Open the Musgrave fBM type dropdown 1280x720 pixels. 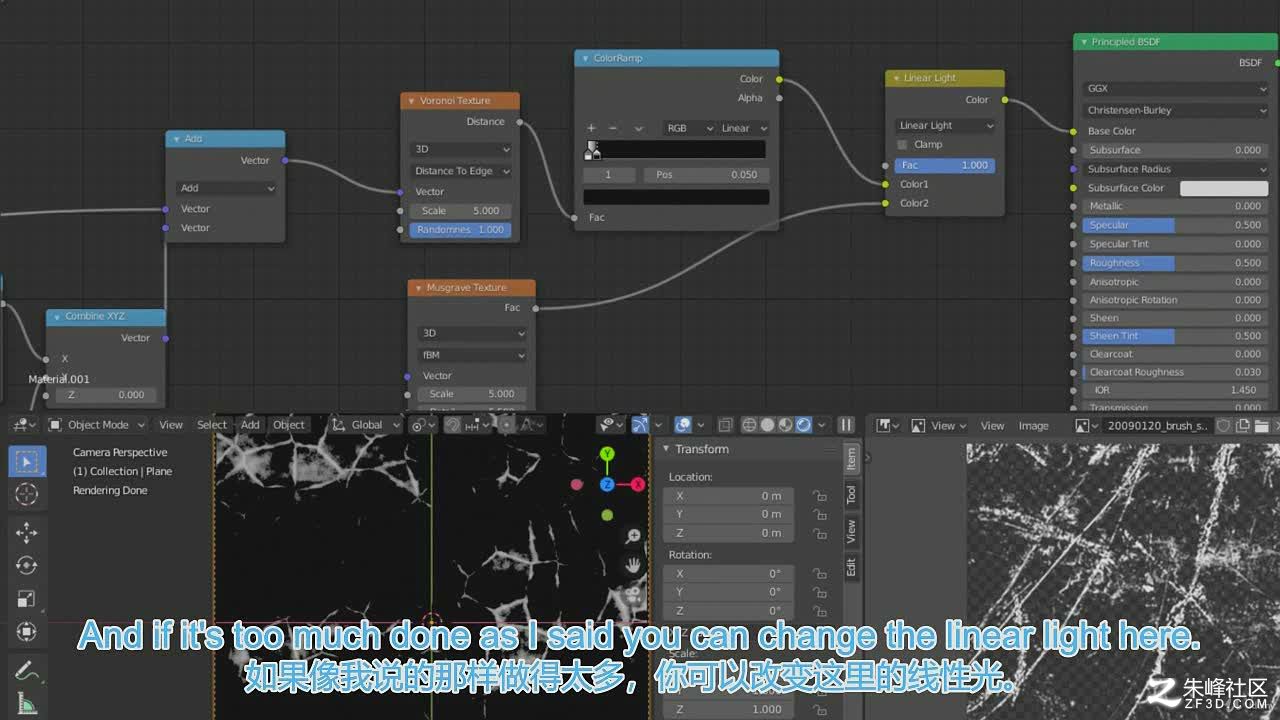[472, 355]
